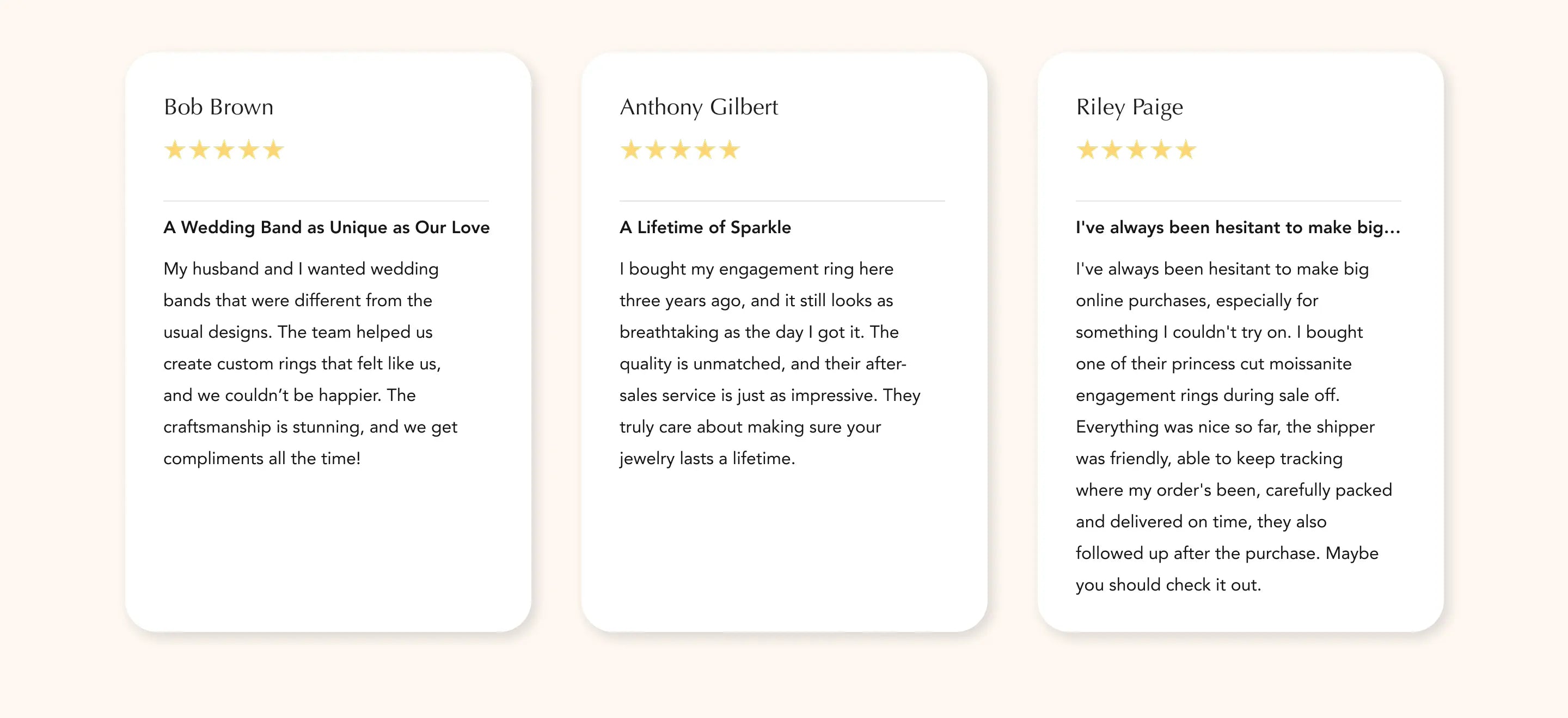Click the first star in Bob Brown's rating
This screenshot has height=718, width=1568.
coord(175,150)
